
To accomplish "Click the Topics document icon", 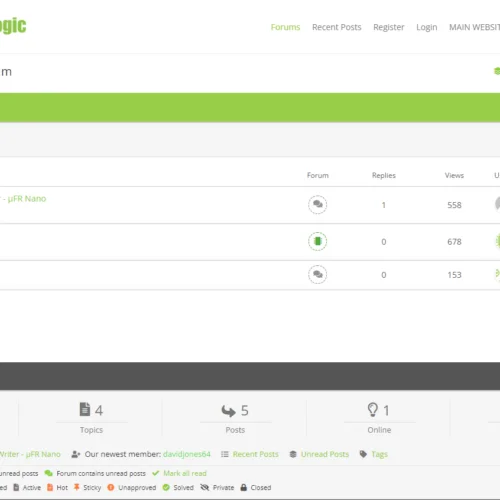I will (85, 410).
